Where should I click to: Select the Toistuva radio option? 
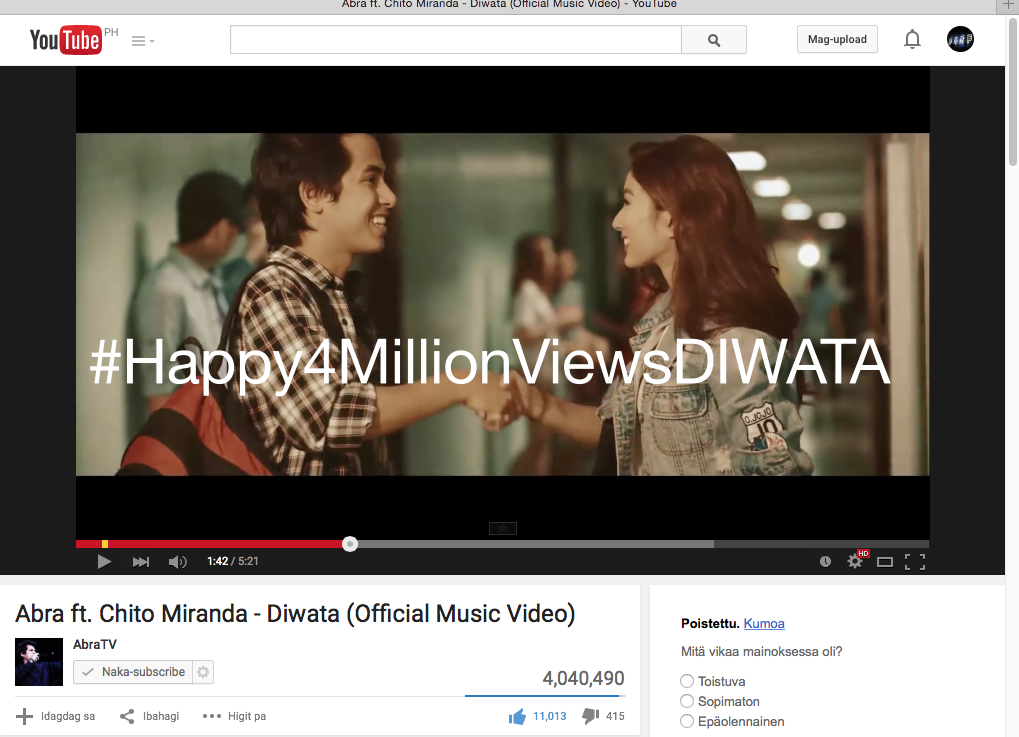[687, 681]
